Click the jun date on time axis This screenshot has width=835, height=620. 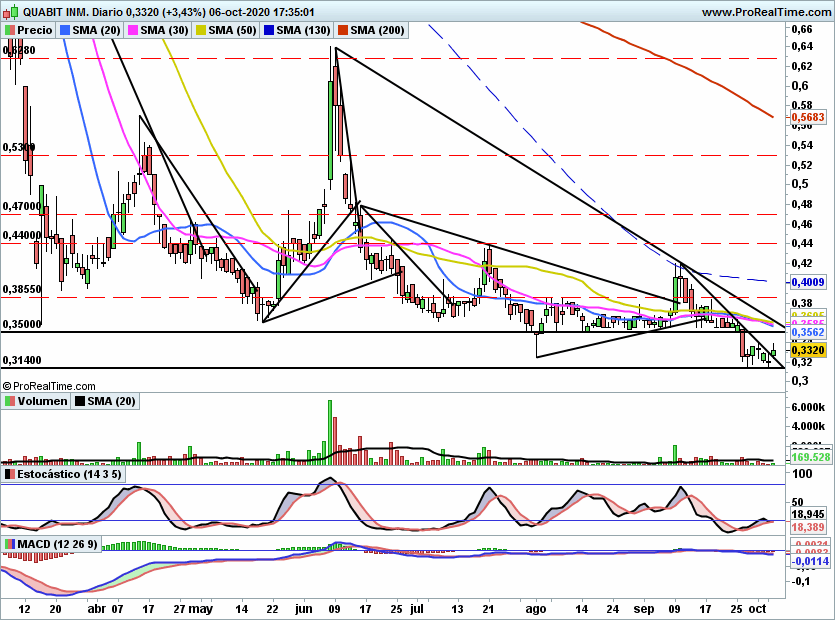tap(304, 608)
